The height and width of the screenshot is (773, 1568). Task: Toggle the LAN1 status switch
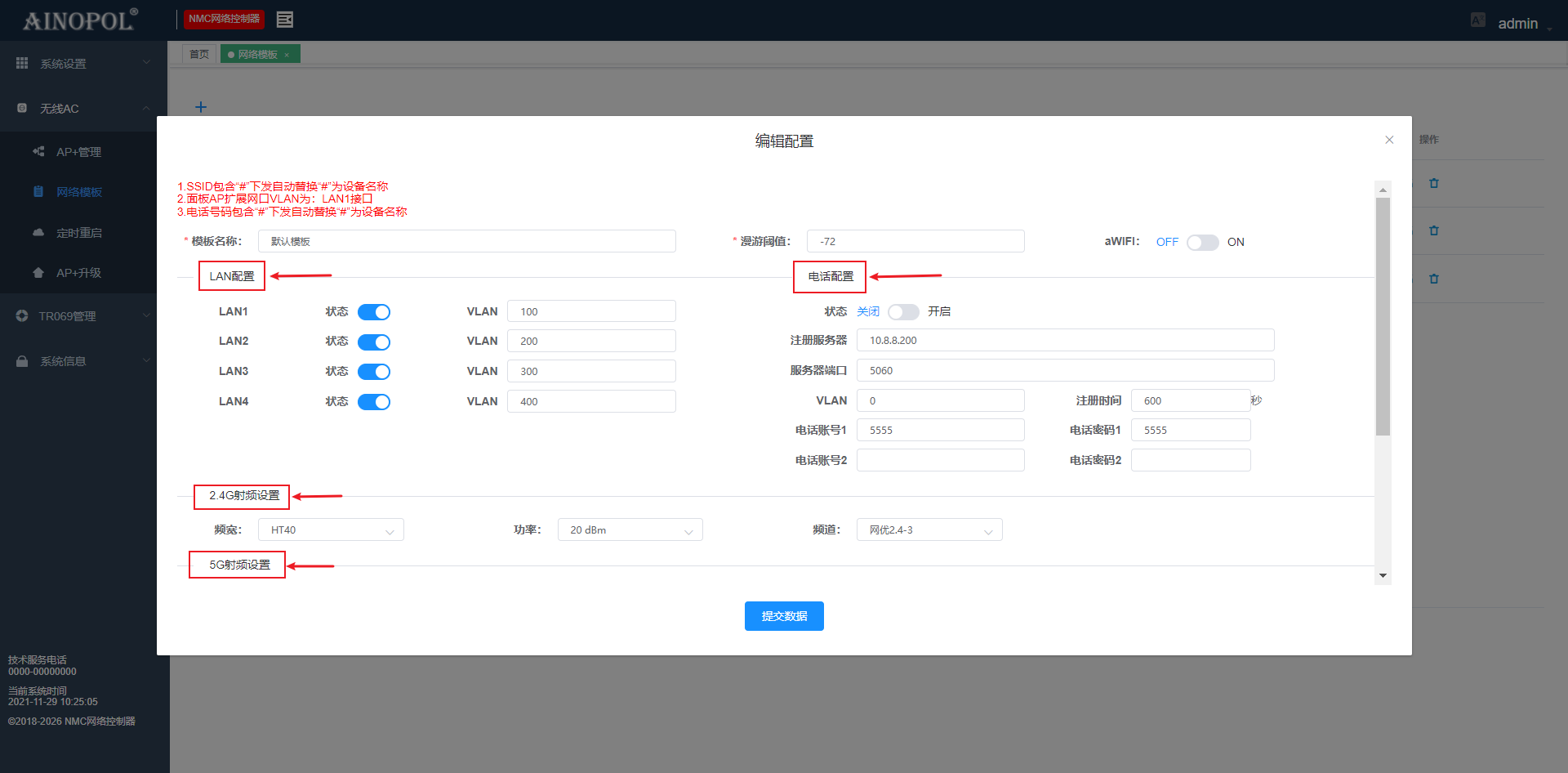(x=374, y=312)
